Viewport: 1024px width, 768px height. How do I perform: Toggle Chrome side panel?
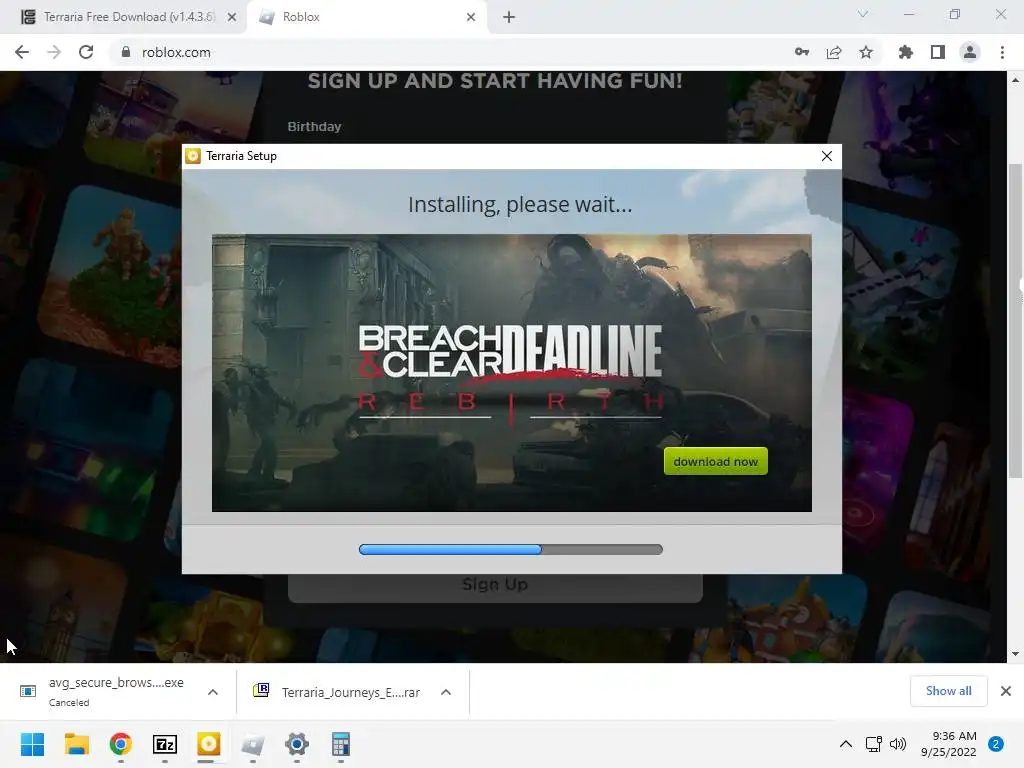click(938, 52)
